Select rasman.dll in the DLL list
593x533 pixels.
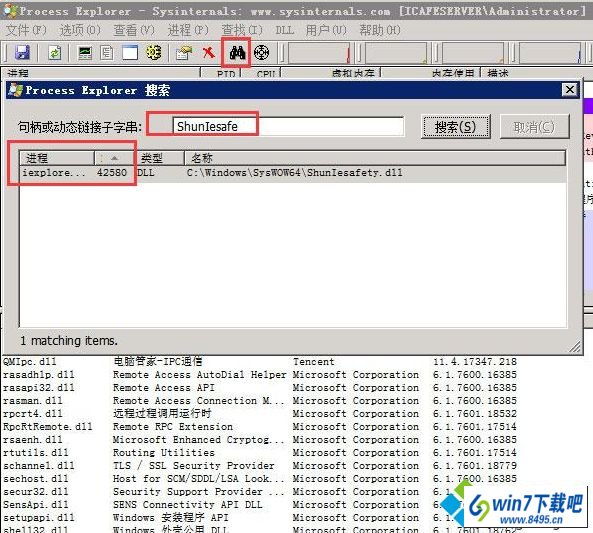pos(33,401)
